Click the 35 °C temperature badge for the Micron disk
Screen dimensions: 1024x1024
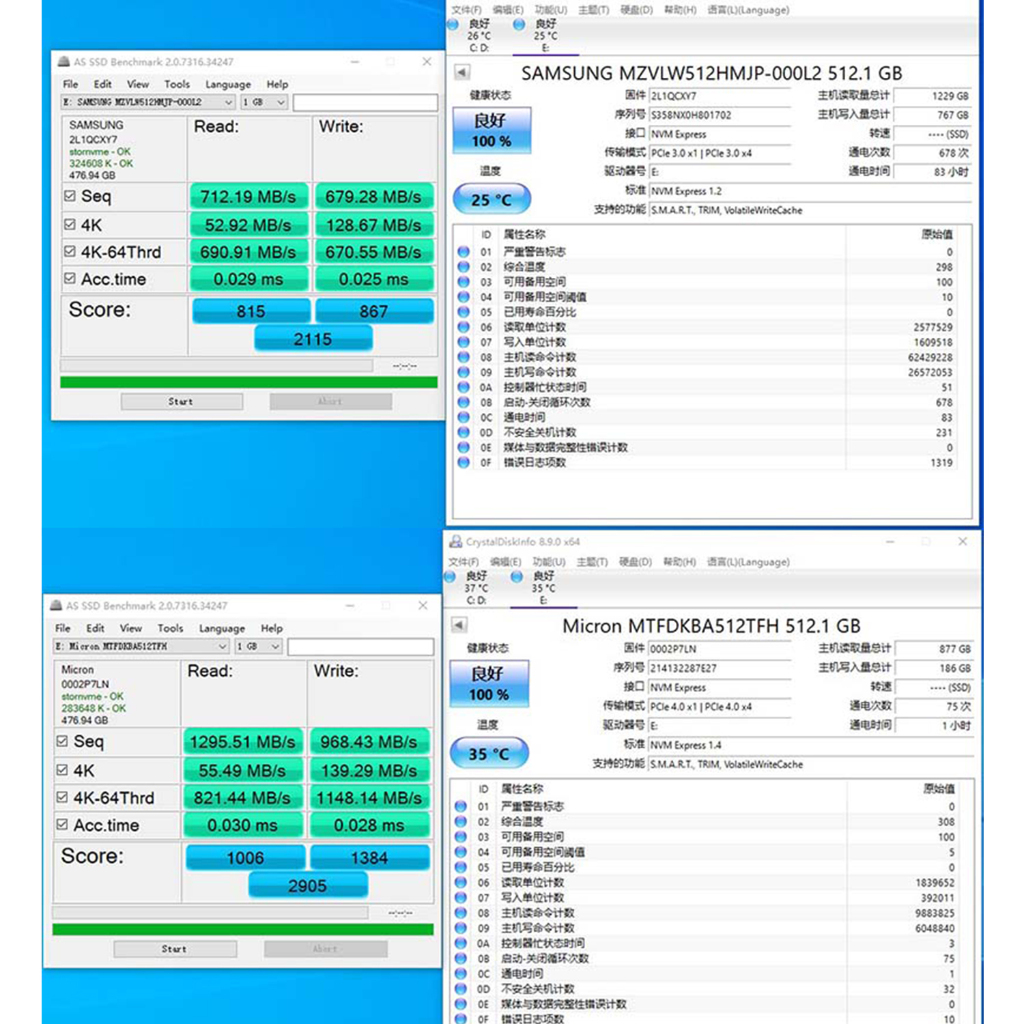(489, 754)
